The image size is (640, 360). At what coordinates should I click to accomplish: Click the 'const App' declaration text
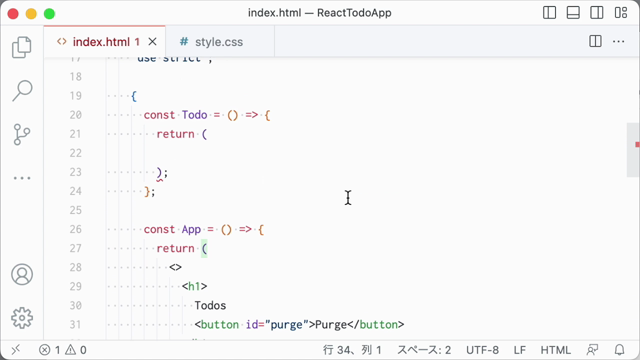click(172, 229)
